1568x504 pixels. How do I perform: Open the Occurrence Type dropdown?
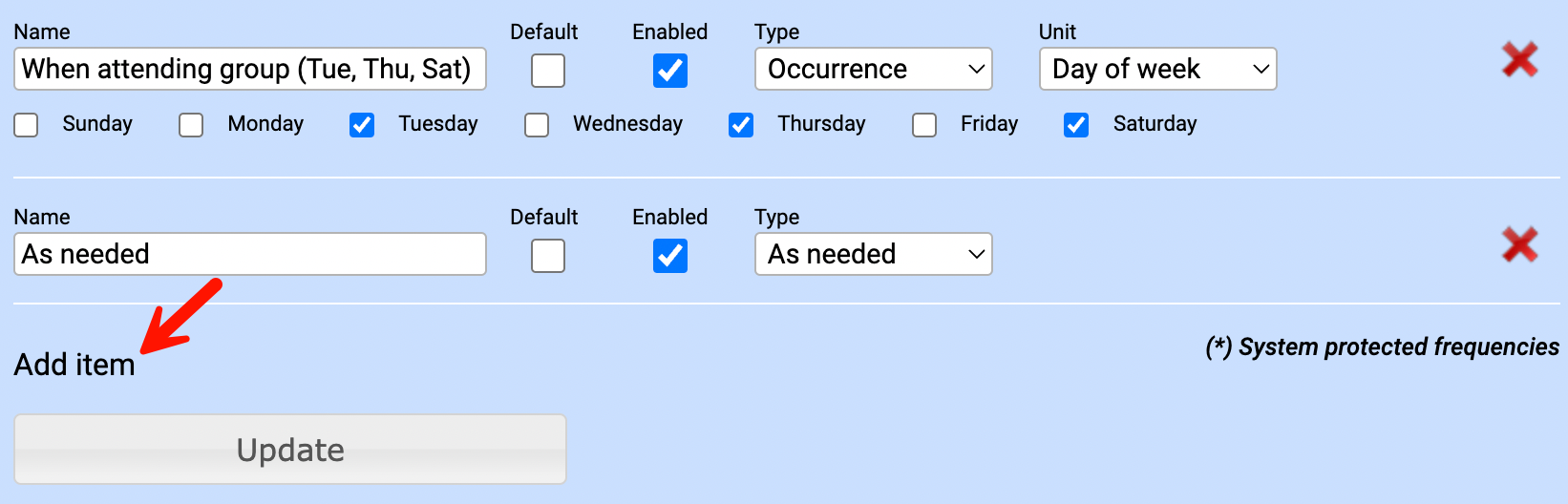click(873, 70)
